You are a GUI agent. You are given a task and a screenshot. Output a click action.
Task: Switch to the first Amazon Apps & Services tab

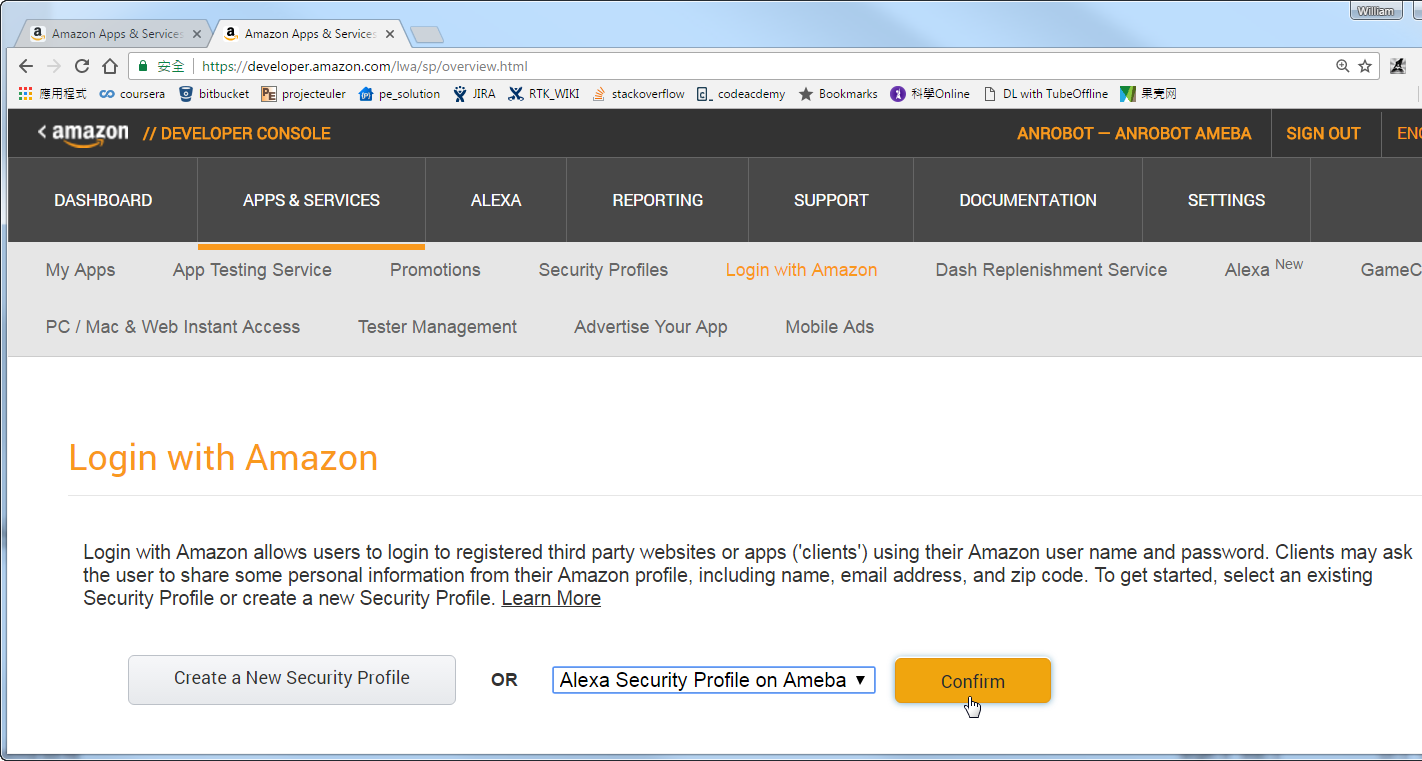click(116, 34)
